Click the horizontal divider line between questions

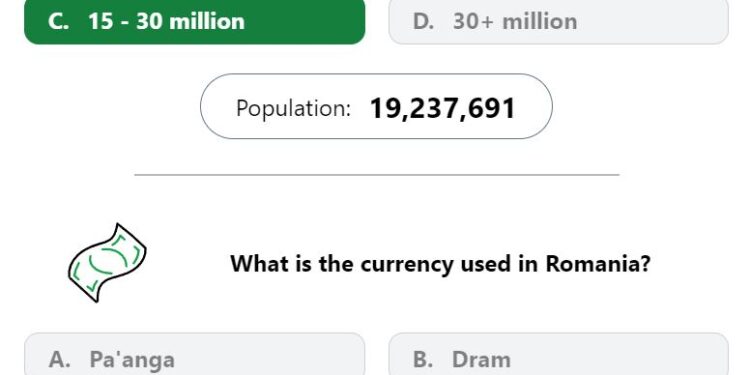point(377,175)
